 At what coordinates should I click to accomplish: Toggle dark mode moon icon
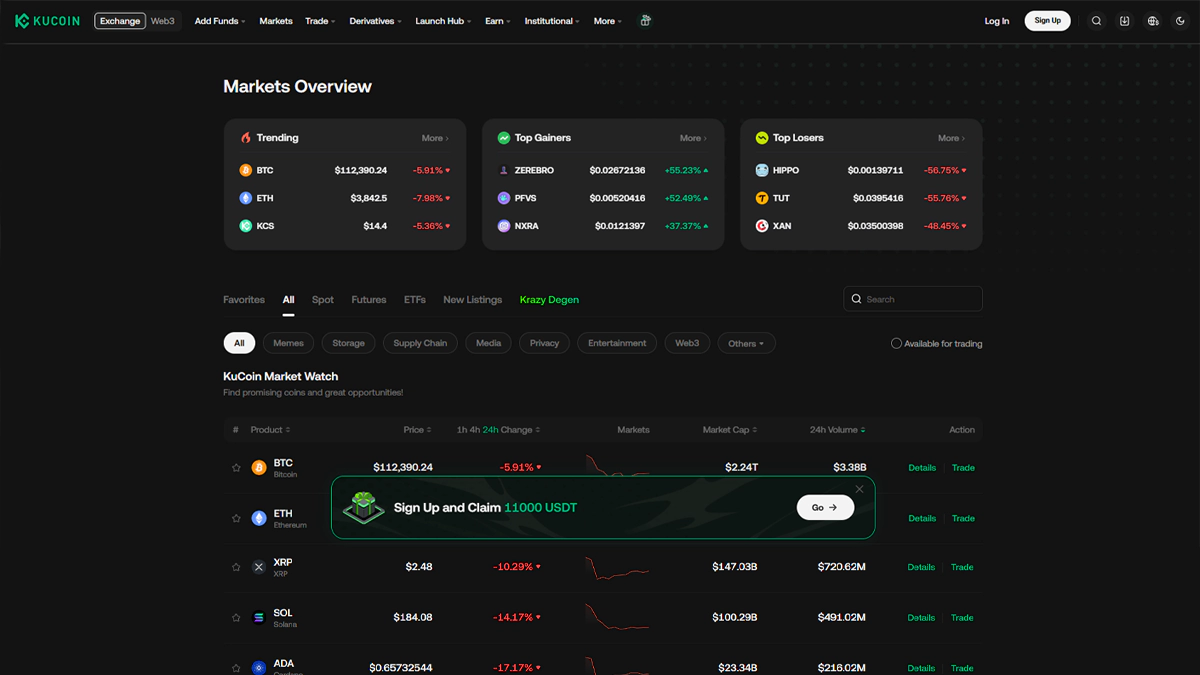click(1181, 21)
